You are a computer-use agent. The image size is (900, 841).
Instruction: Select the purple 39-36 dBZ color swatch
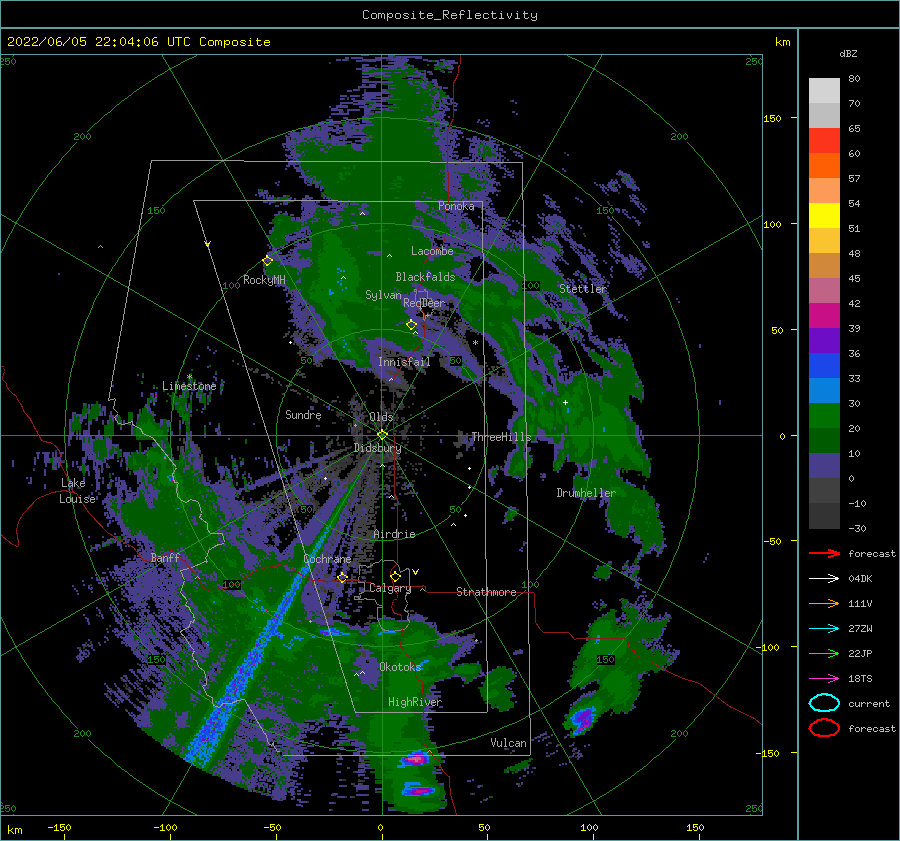point(824,341)
